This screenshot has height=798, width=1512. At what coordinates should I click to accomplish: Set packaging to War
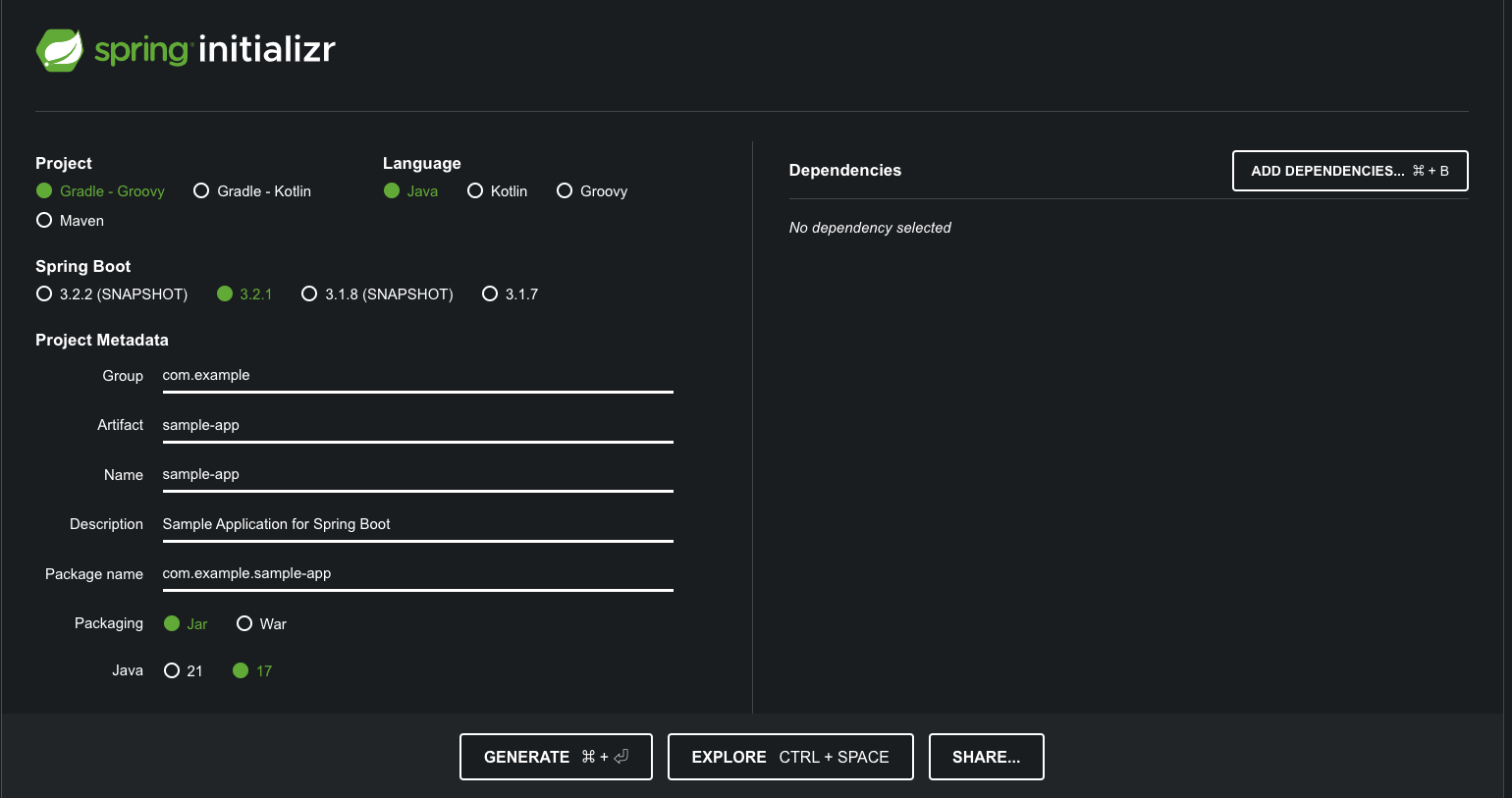click(x=244, y=624)
